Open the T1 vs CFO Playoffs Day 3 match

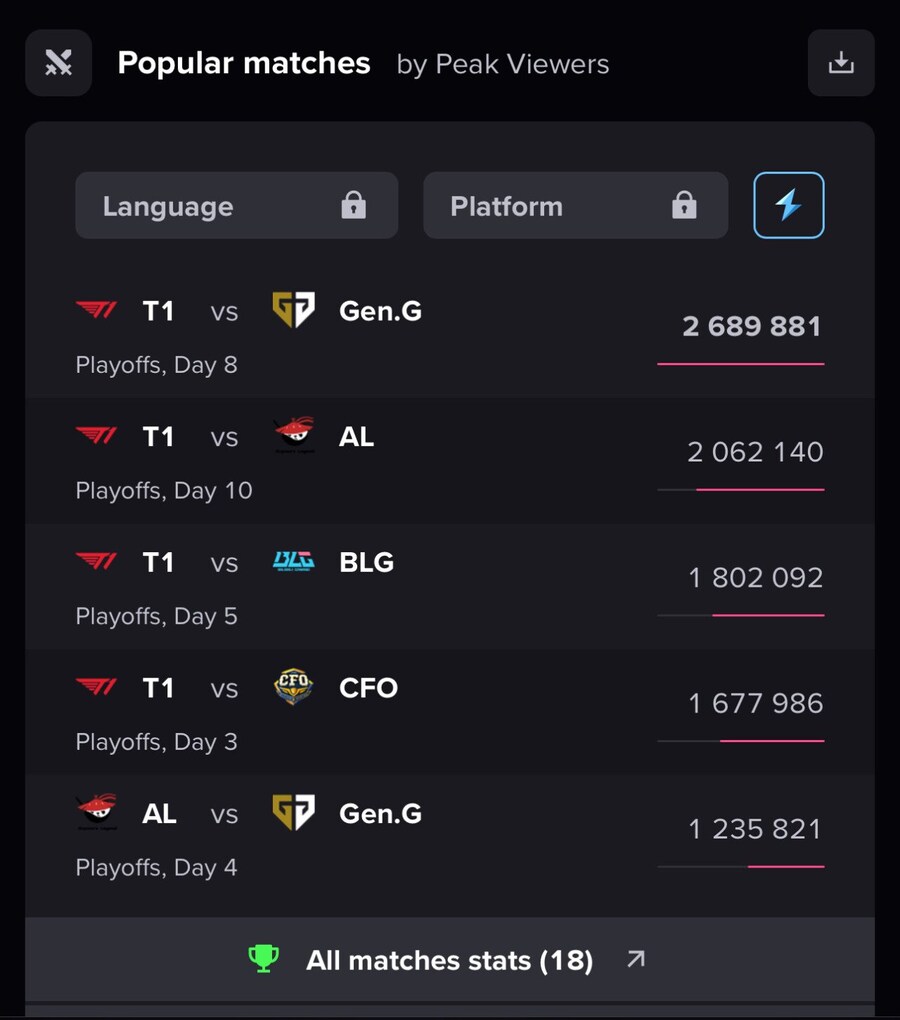point(450,712)
